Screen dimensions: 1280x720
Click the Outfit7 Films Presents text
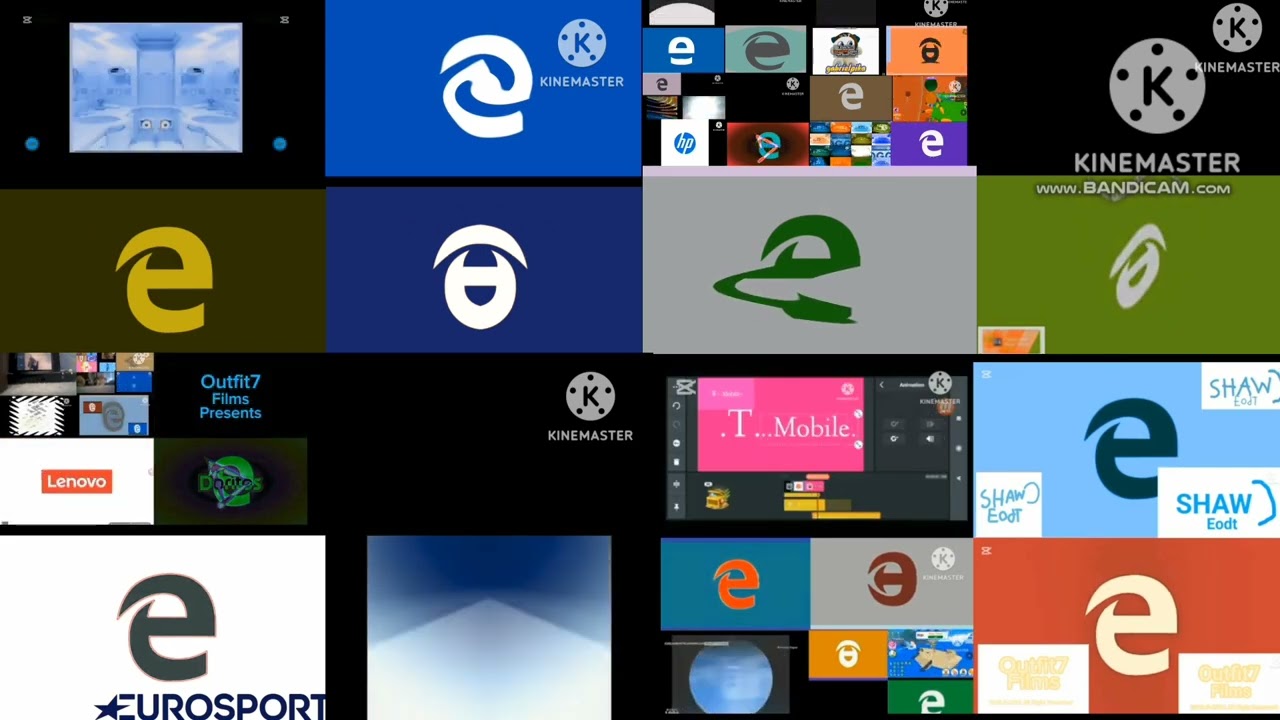(x=230, y=397)
